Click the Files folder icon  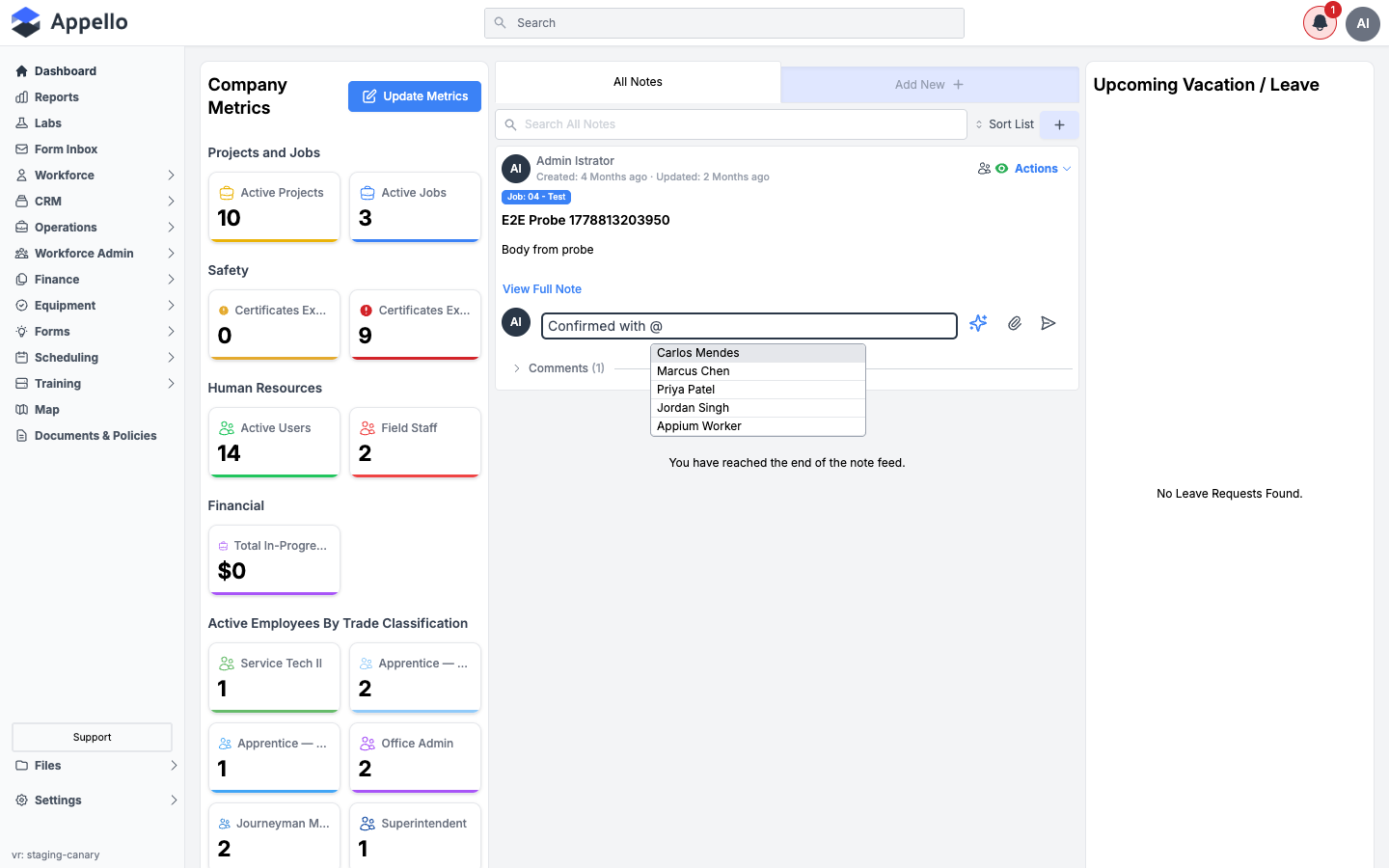pos(21,766)
